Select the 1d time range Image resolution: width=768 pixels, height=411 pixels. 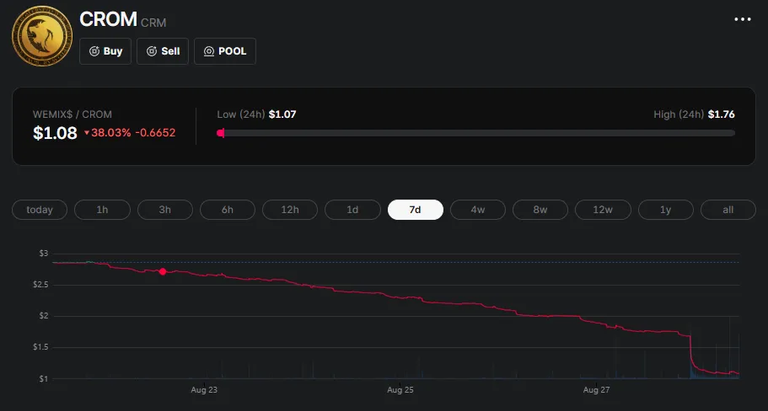coord(353,210)
